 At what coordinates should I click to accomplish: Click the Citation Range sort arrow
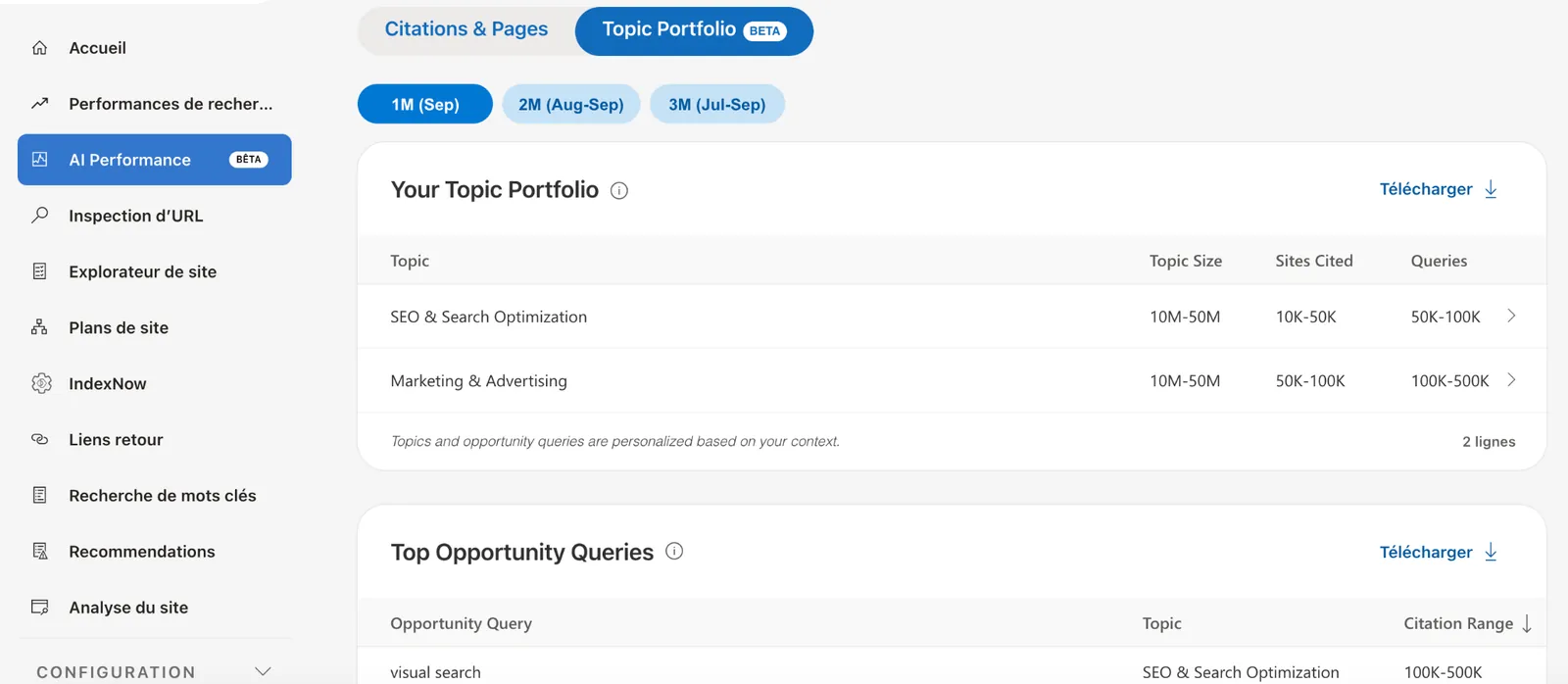tap(1527, 624)
